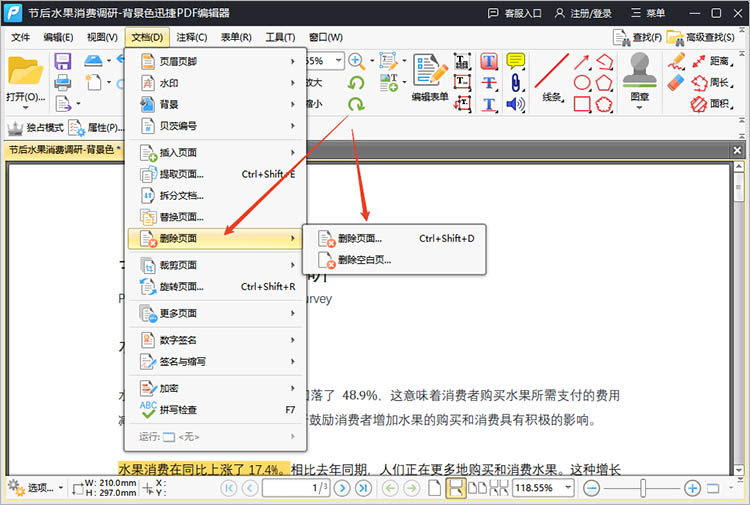Click 客服入口 customer service link

tap(515, 13)
